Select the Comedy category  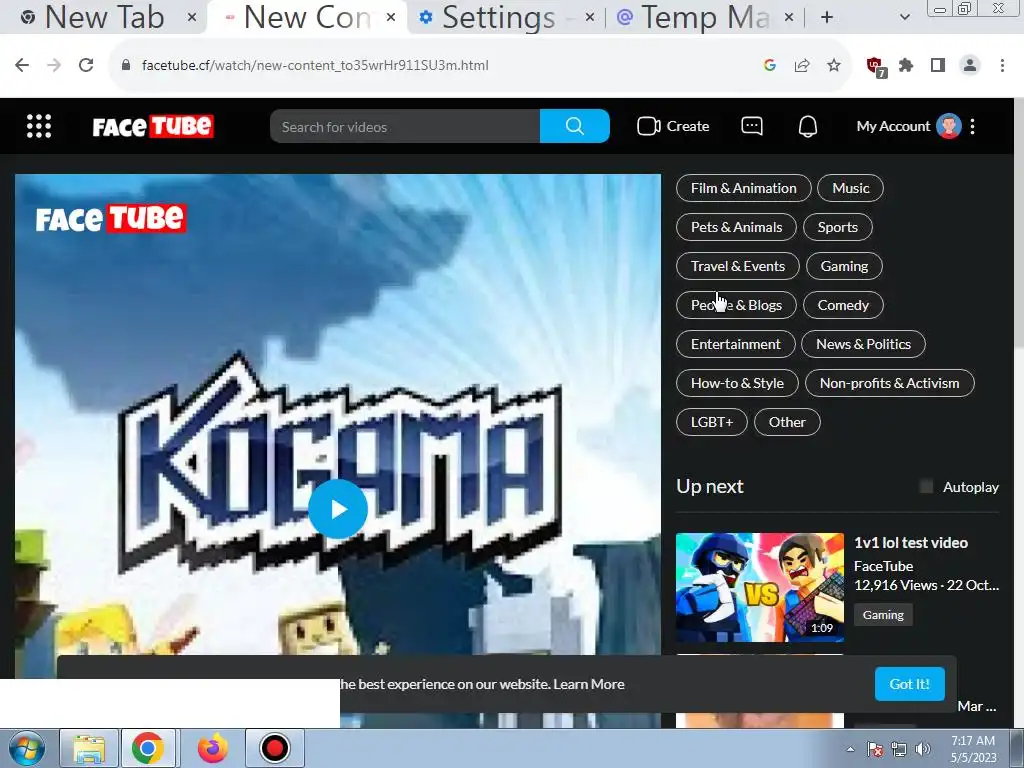click(843, 305)
